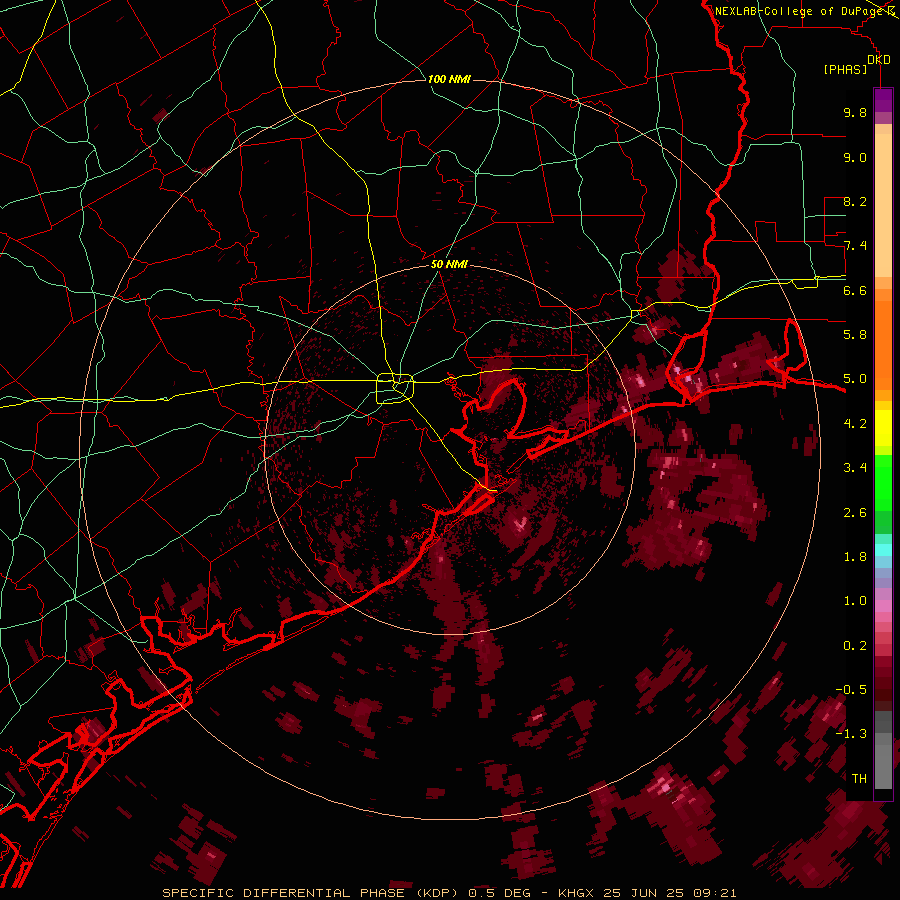
Task: Click the 0.2 scale value
Action: tap(855, 646)
